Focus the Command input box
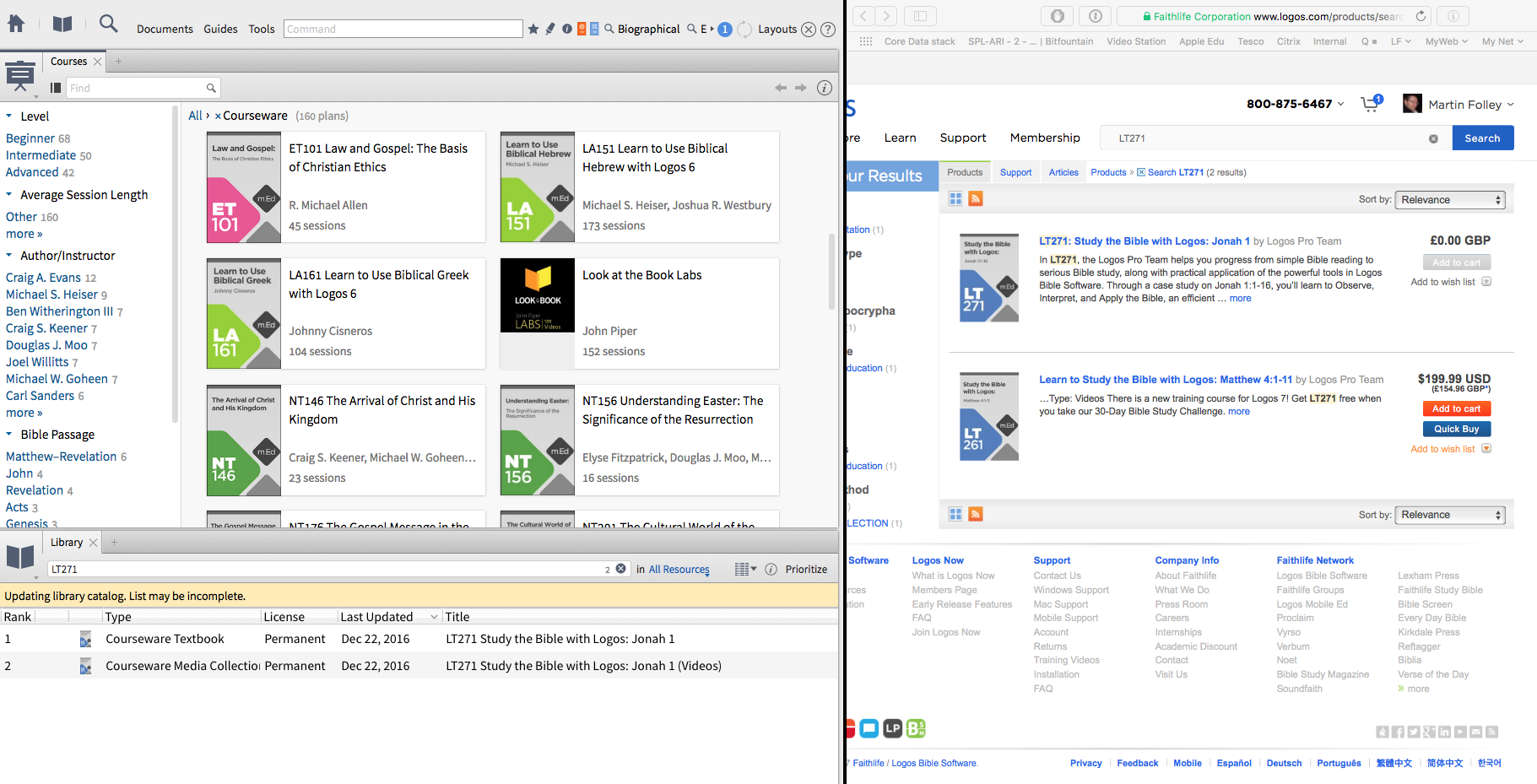This screenshot has width=1537, height=784. click(x=403, y=29)
